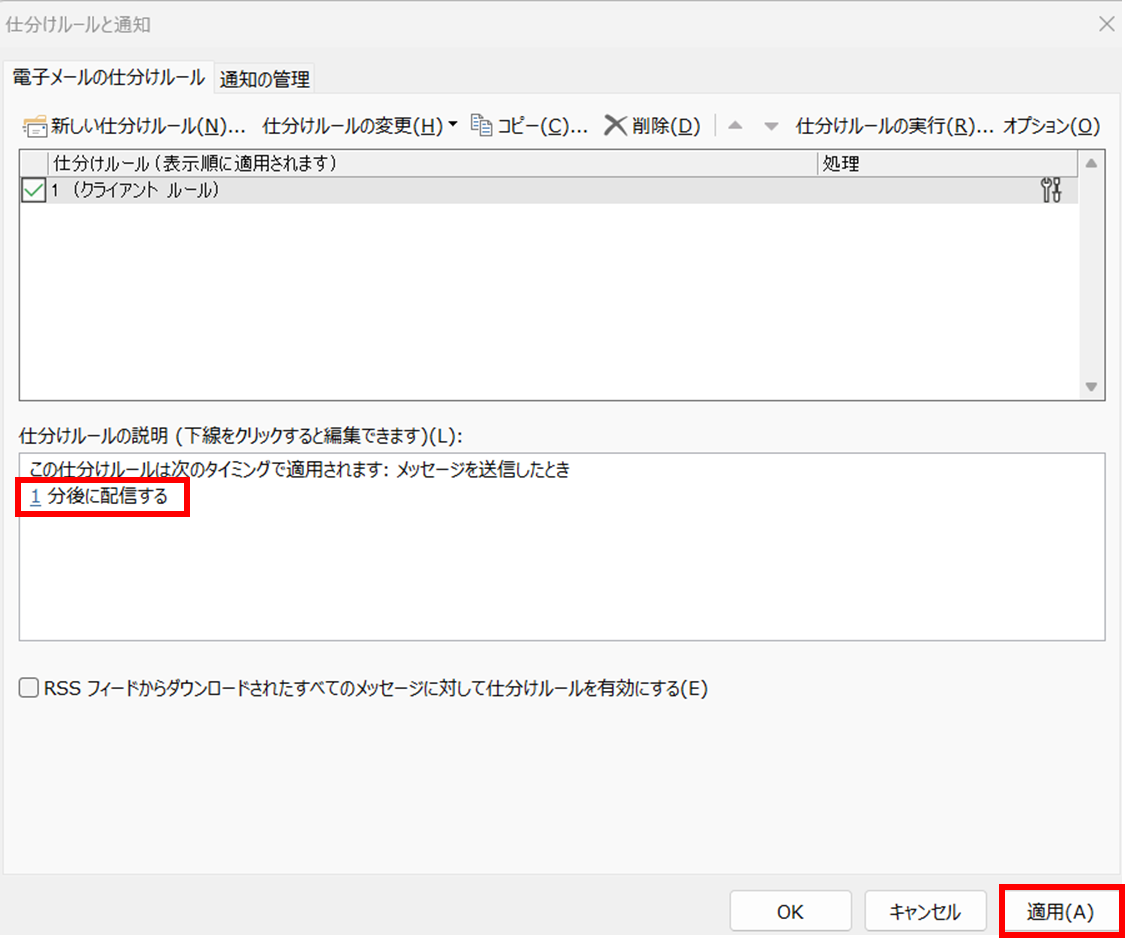Click the delete X icon
This screenshot has width=1125, height=938.
coord(615,126)
